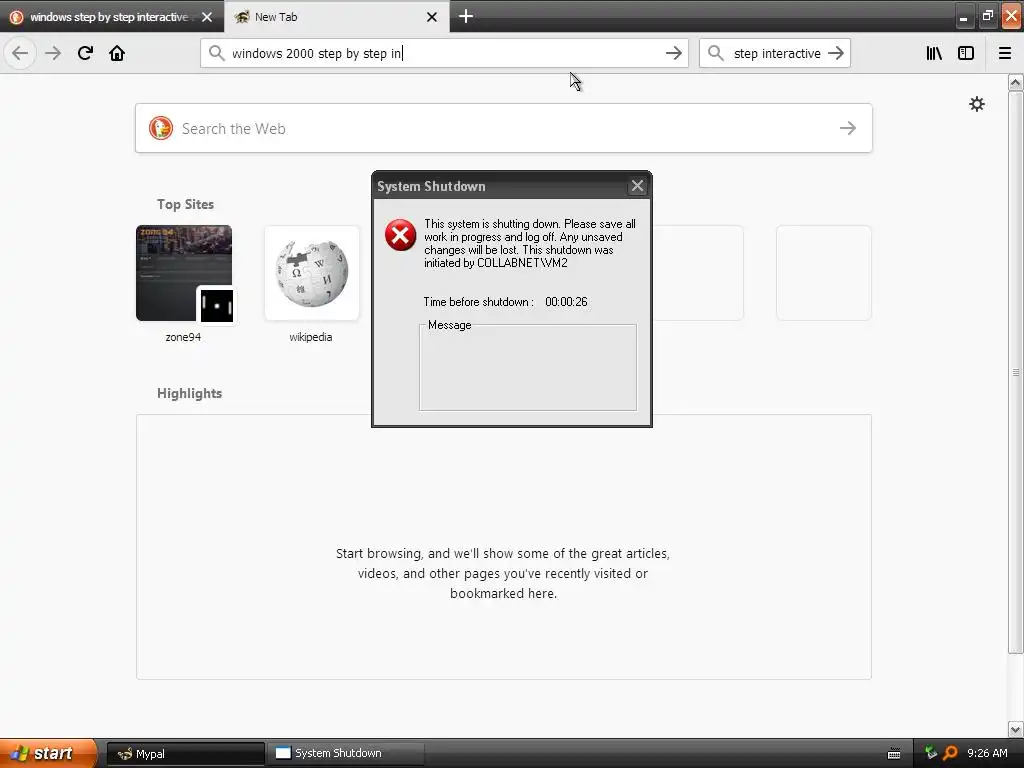Image resolution: width=1024 pixels, height=768 pixels.
Task: Go forward with the forward arrow button
Action: click(53, 53)
